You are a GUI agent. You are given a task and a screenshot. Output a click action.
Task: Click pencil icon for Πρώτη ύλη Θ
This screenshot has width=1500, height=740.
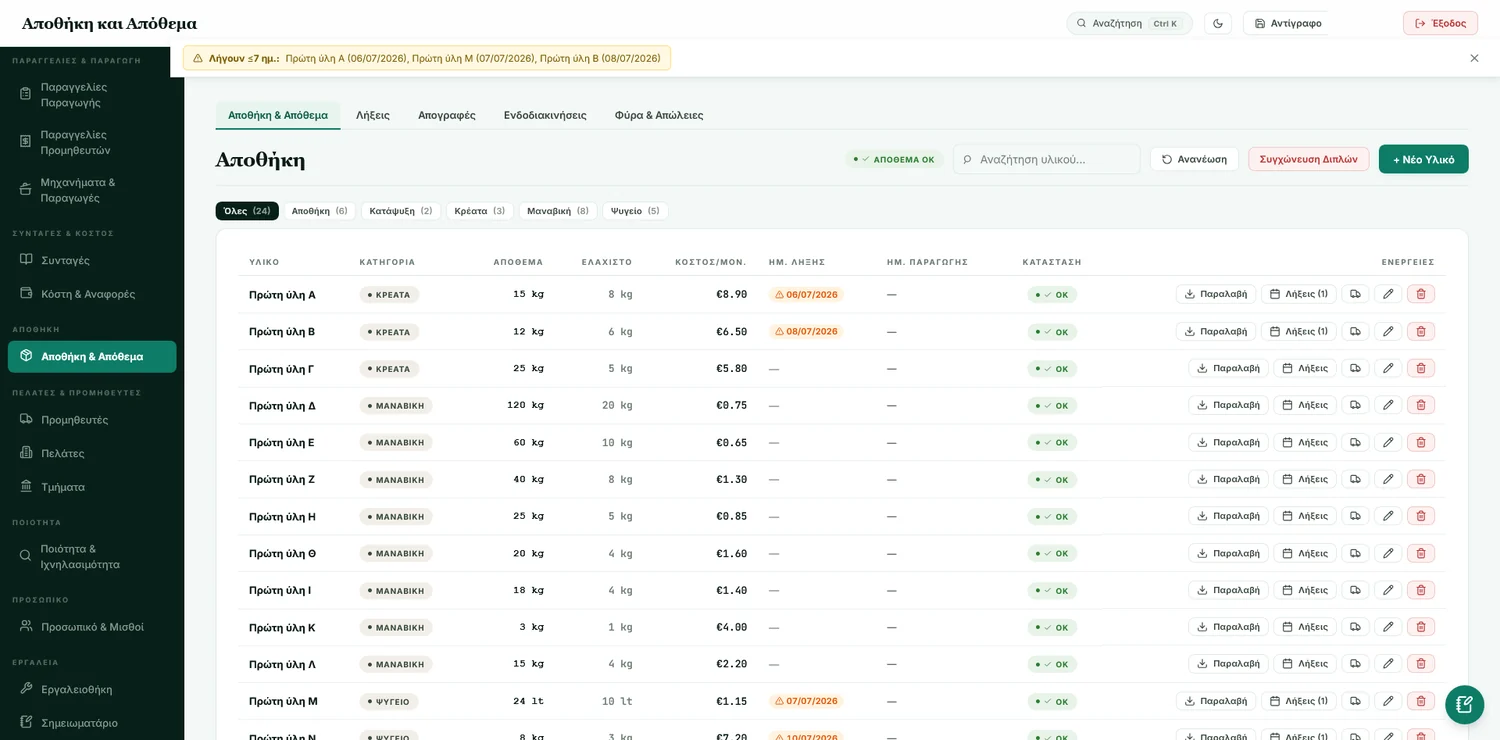(1387, 553)
